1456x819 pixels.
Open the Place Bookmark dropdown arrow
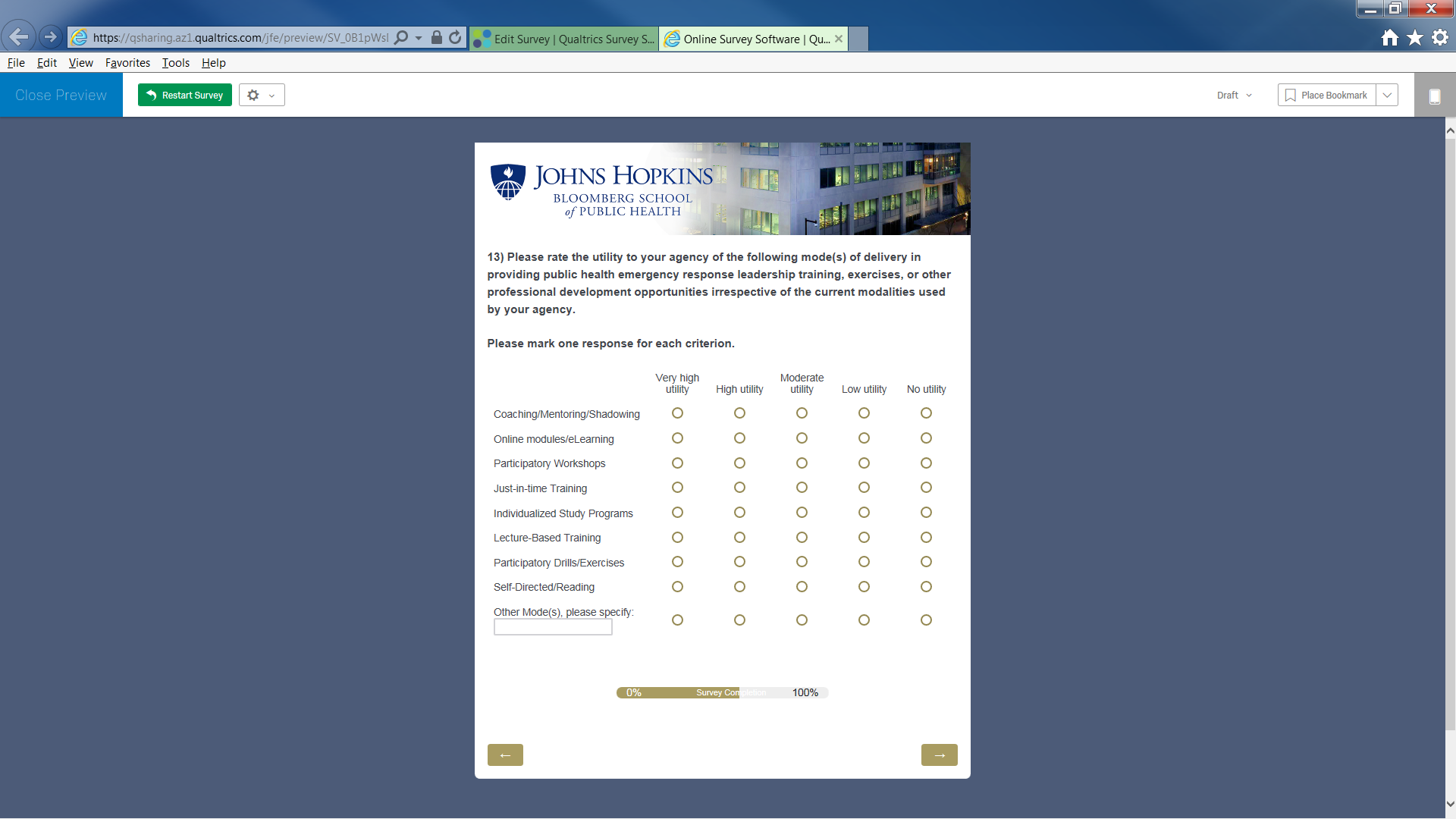1387,96
